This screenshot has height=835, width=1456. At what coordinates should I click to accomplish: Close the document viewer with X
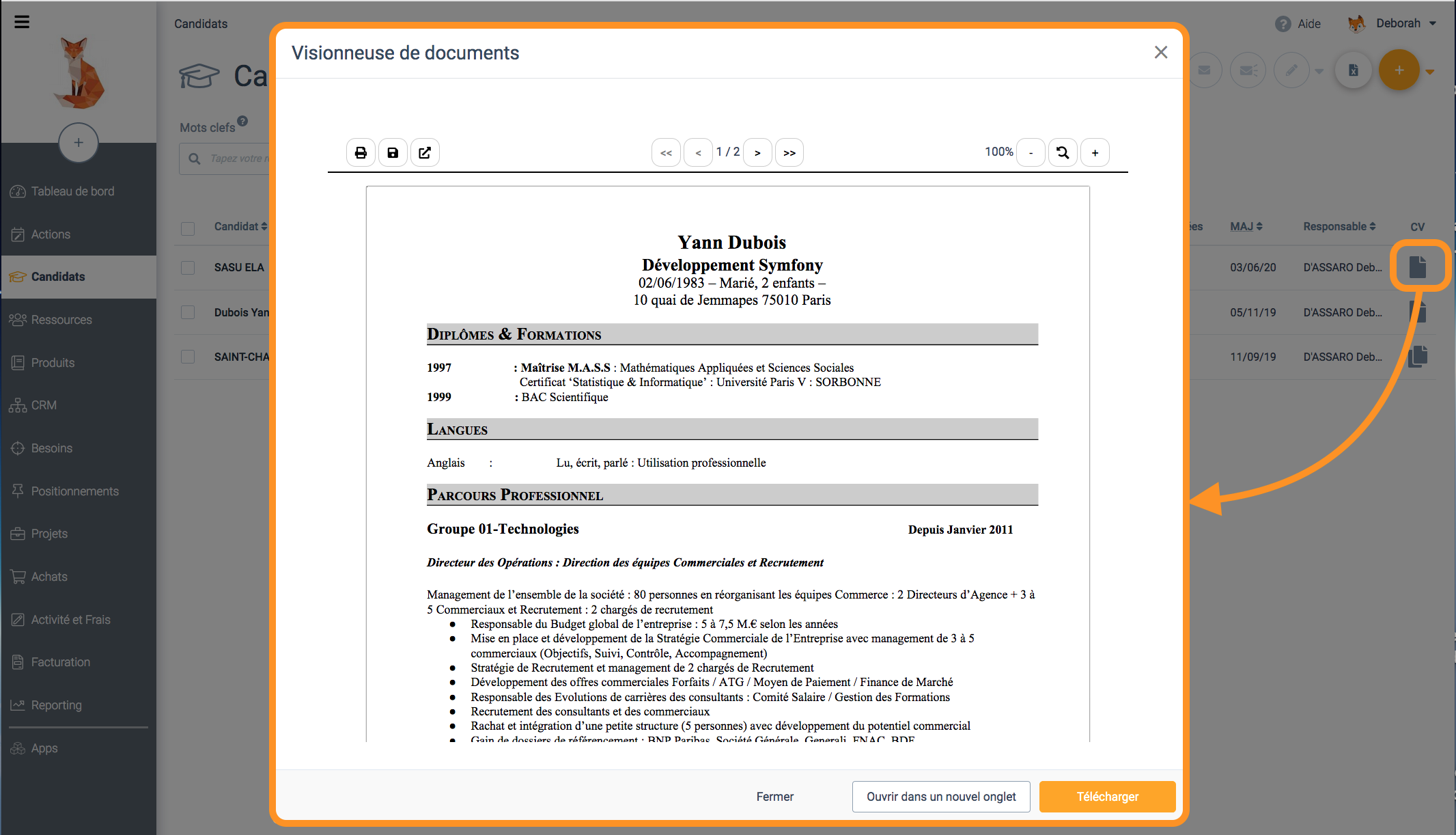(1161, 53)
